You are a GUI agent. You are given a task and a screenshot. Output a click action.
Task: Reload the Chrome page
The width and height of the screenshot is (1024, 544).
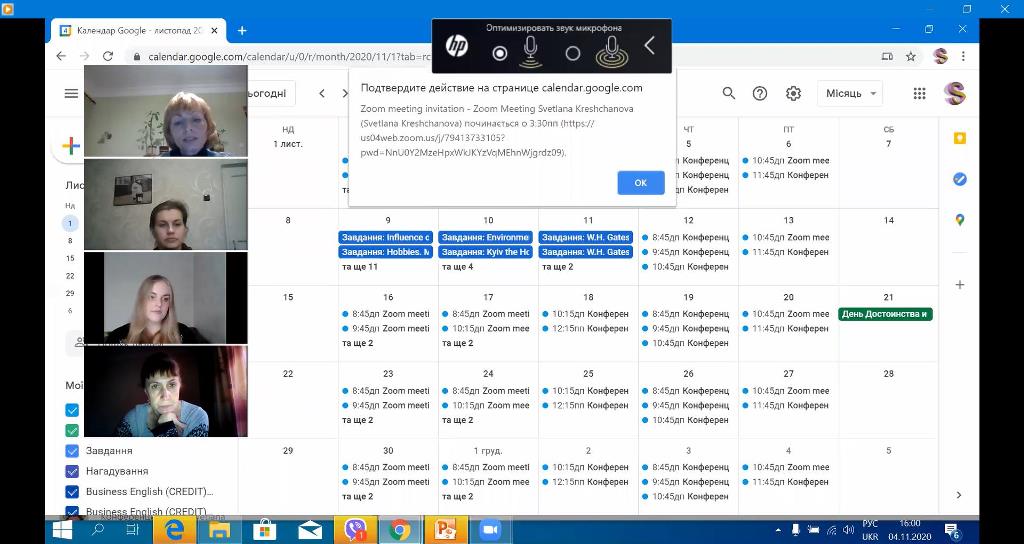tap(108, 57)
